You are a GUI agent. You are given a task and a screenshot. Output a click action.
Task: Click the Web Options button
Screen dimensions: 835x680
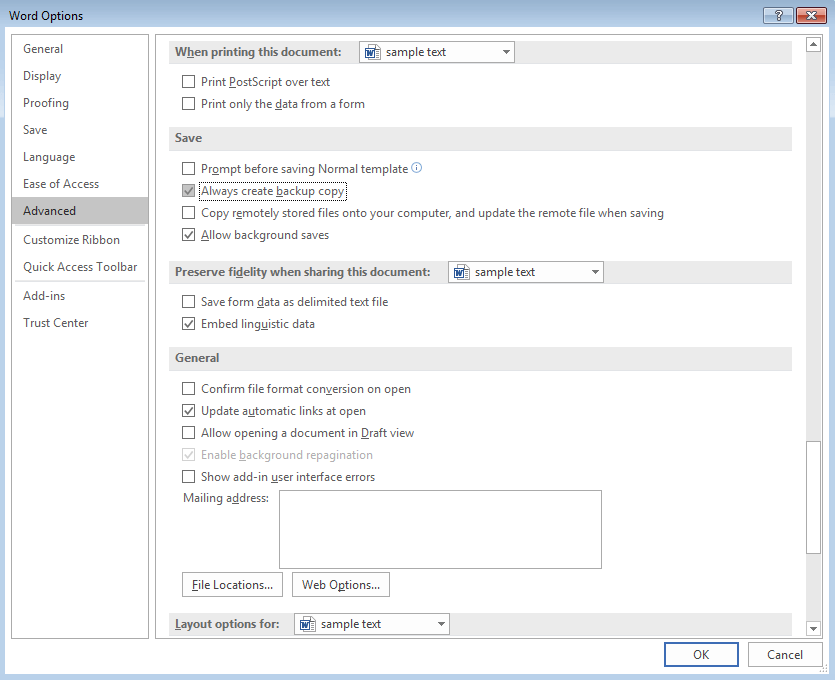(341, 585)
